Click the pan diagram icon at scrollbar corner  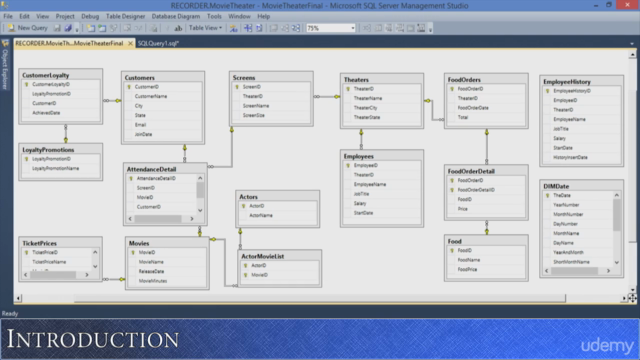click(x=632, y=298)
